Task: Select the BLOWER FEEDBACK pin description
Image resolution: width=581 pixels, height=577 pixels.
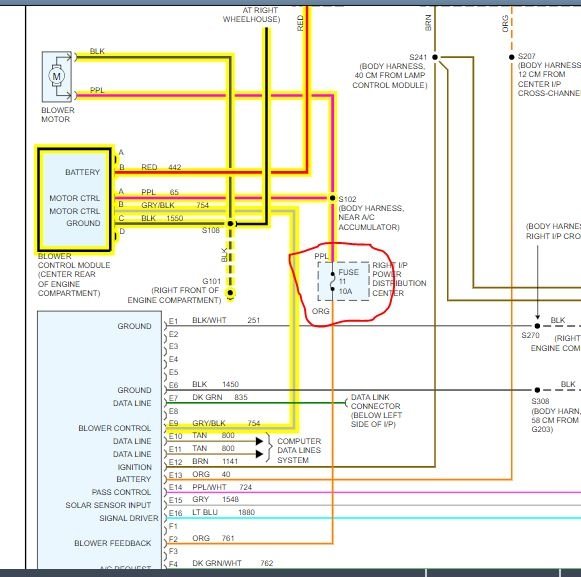Action: (113, 543)
